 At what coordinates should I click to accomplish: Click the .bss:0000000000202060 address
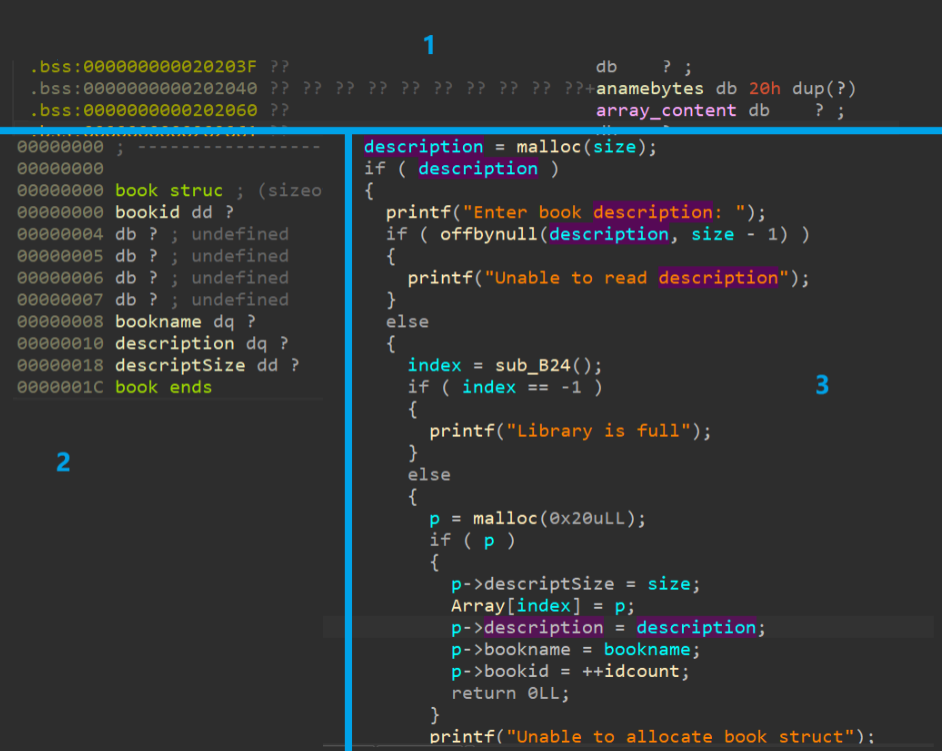(x=144, y=111)
